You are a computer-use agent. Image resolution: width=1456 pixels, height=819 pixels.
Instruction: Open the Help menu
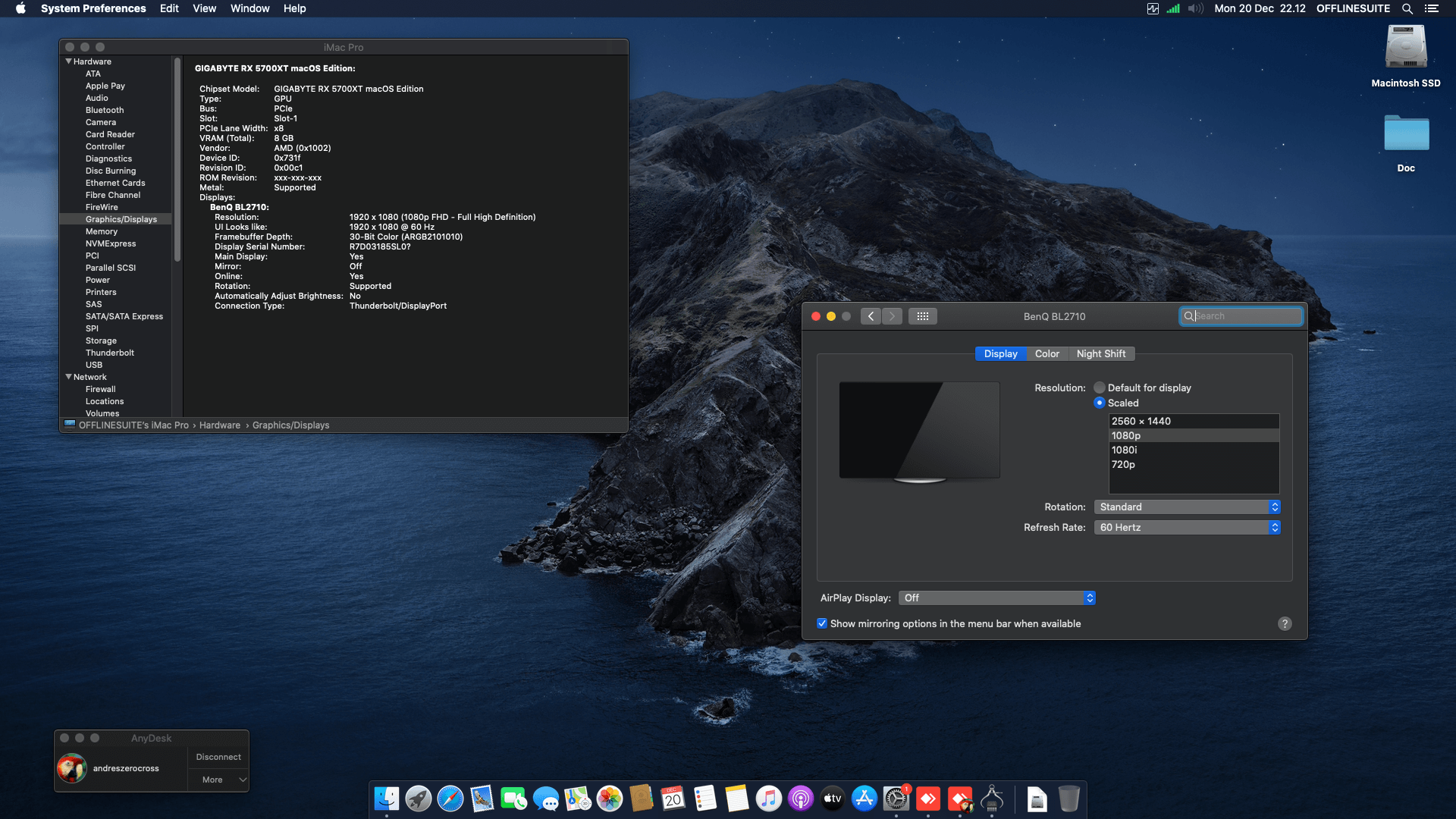[x=295, y=8]
